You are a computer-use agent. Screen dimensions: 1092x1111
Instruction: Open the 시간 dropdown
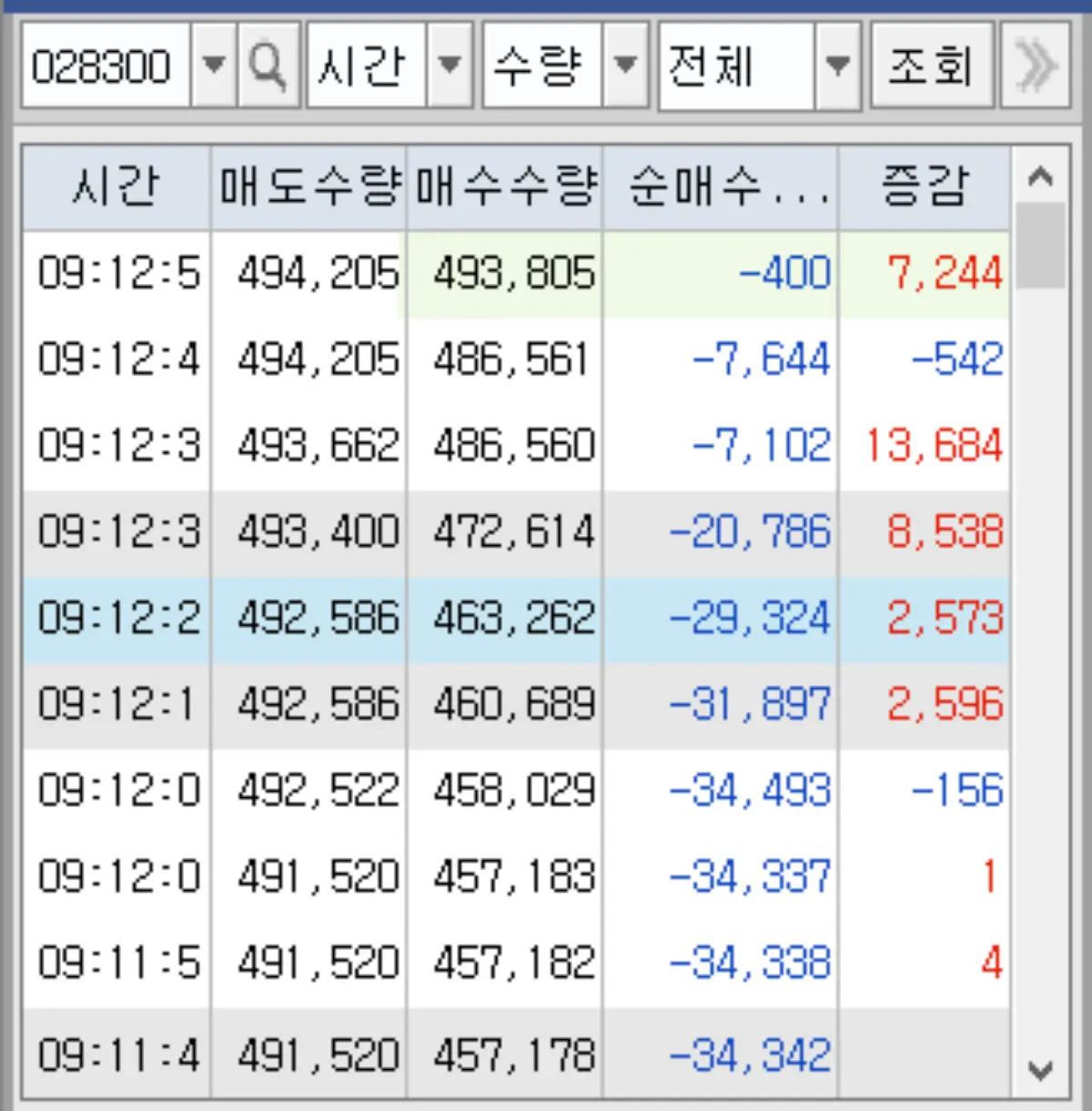coord(450,66)
